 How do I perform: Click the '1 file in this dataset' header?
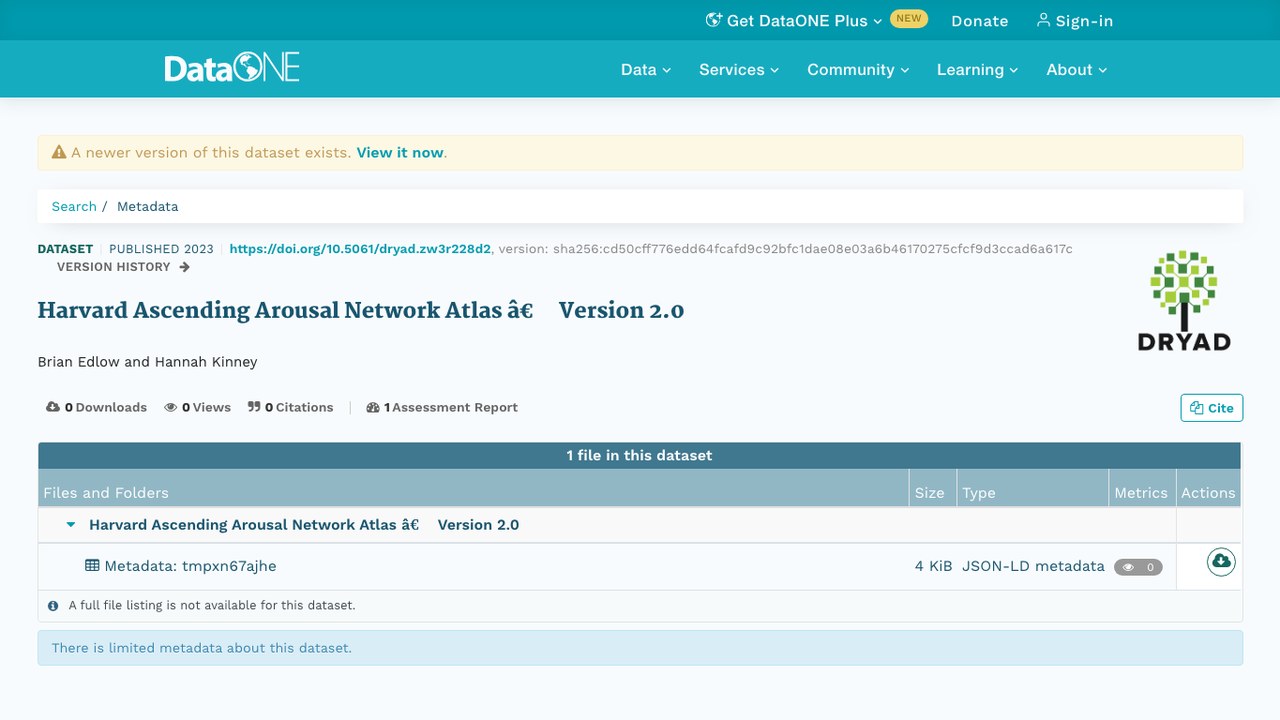(640, 455)
